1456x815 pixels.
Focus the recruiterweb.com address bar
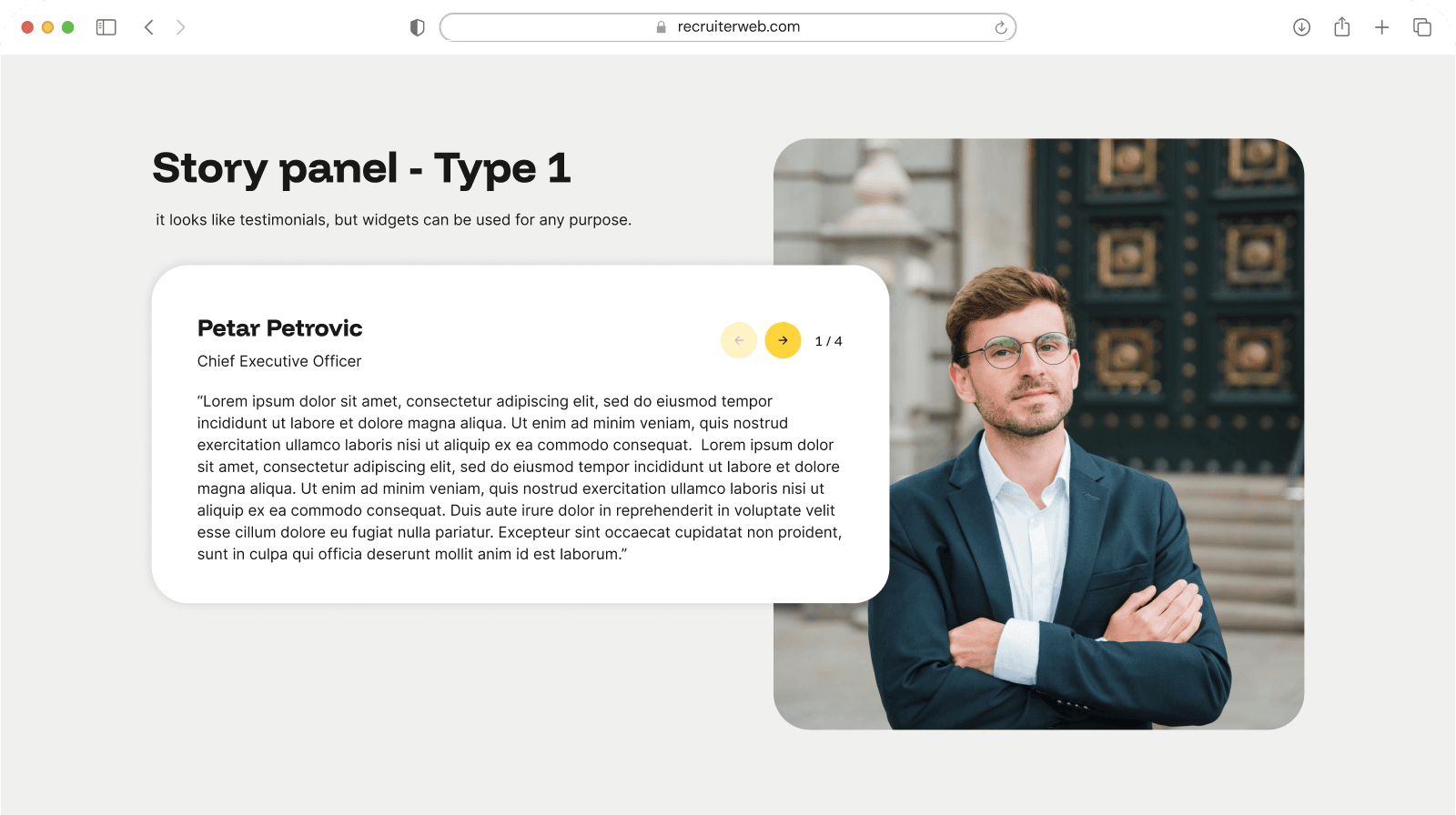[x=738, y=27]
